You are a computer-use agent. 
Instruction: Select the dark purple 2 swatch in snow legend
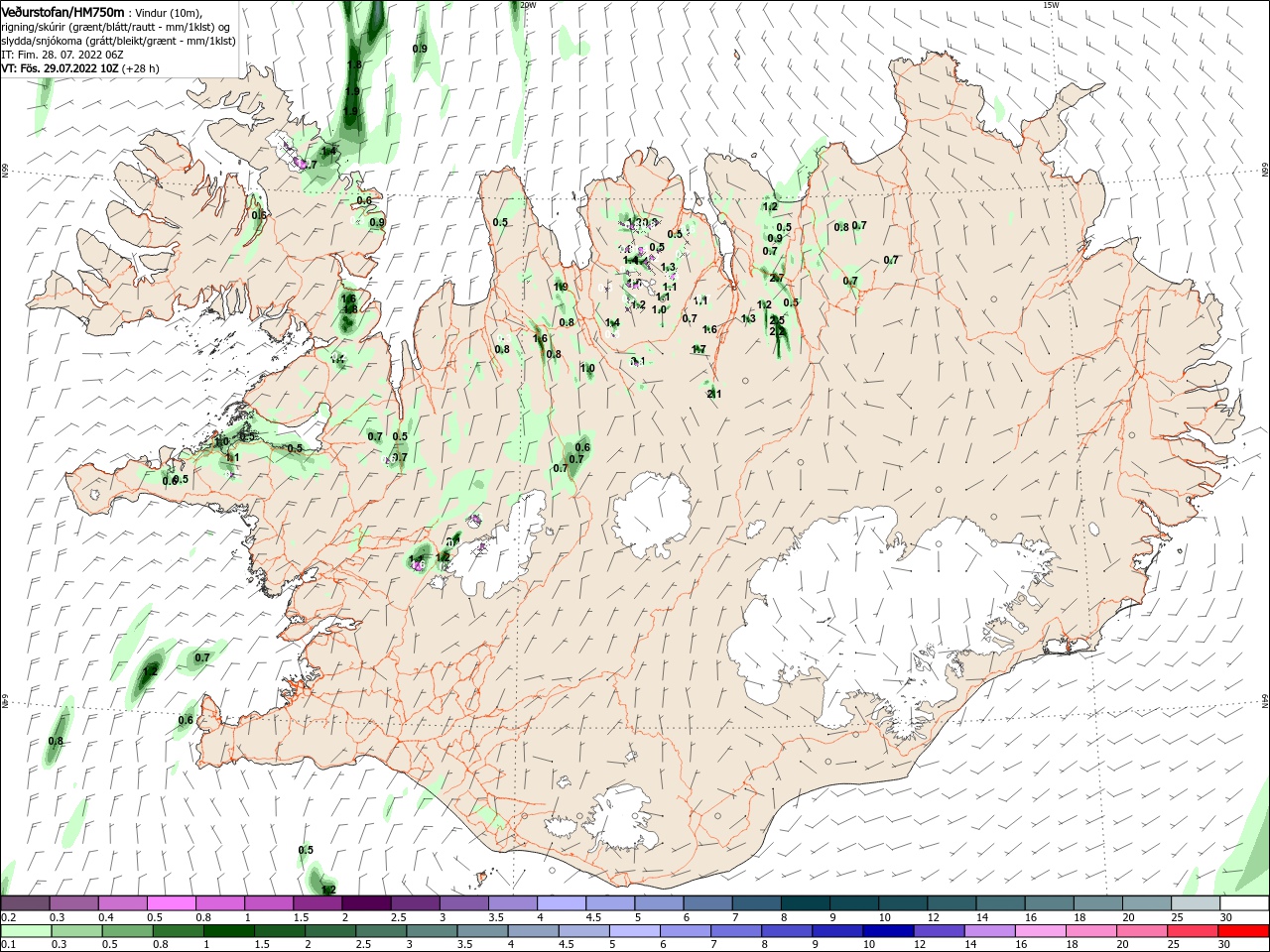pyautogui.click(x=365, y=903)
